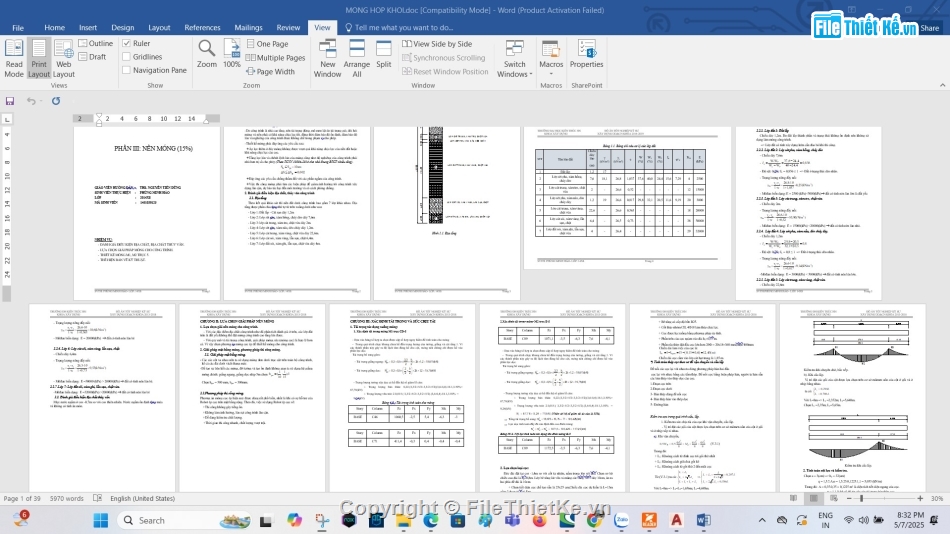
Task: Open Word from the taskbar
Action: [703, 520]
